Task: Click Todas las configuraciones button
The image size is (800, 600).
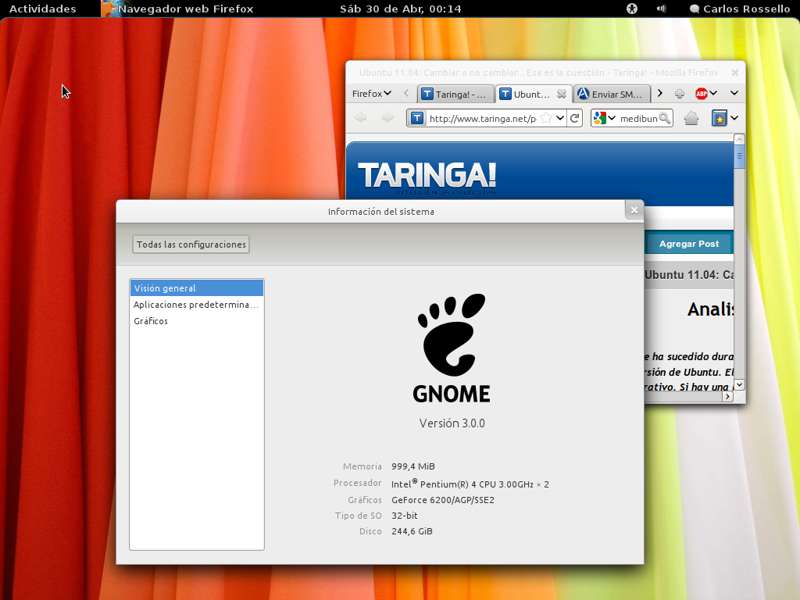Action: click(191, 244)
